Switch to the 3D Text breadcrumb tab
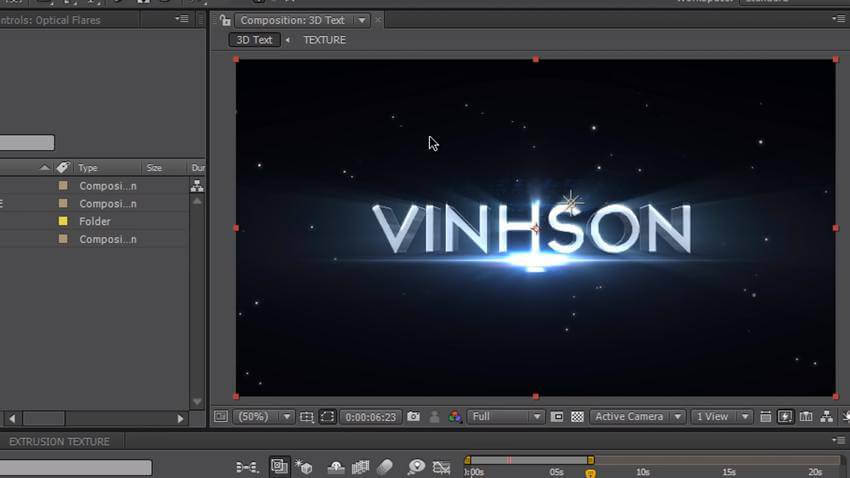Viewport: 850px width, 478px height. pos(254,40)
